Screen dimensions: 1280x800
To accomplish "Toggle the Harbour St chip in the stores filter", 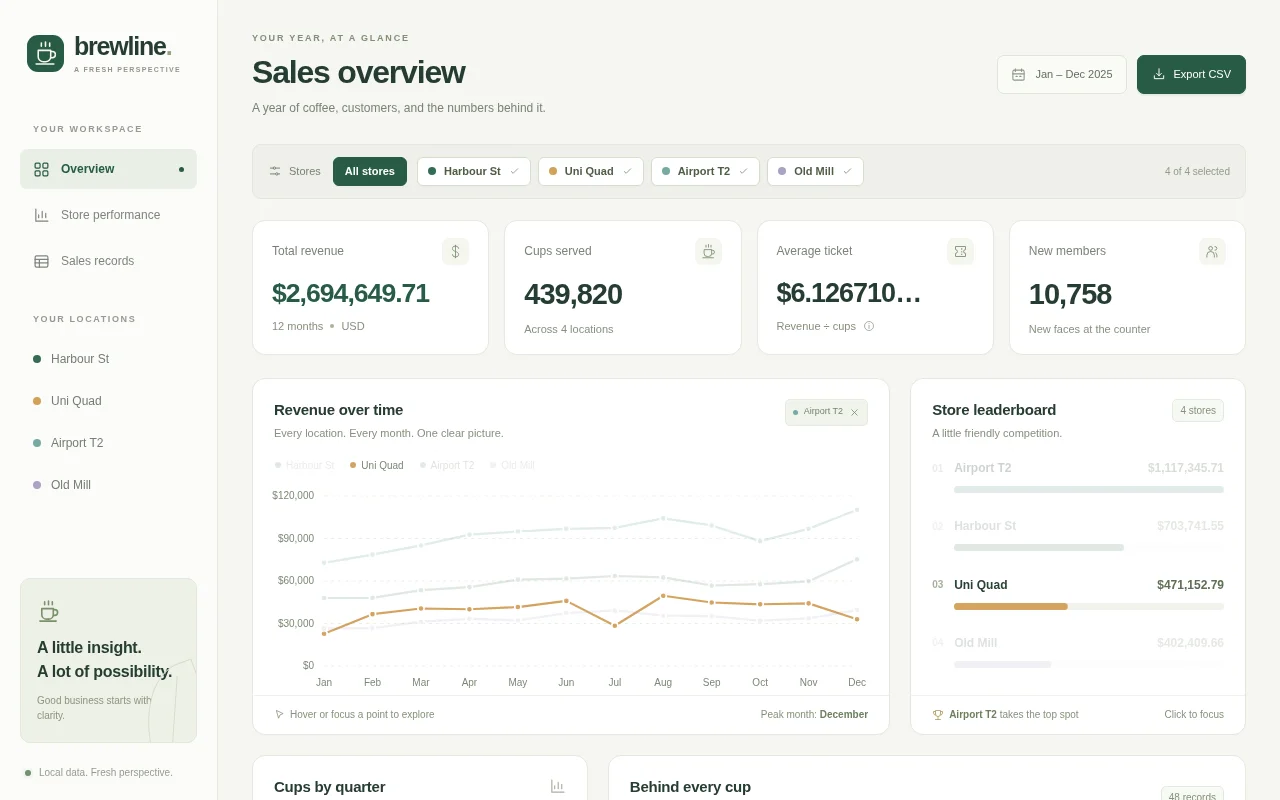I will [474, 171].
